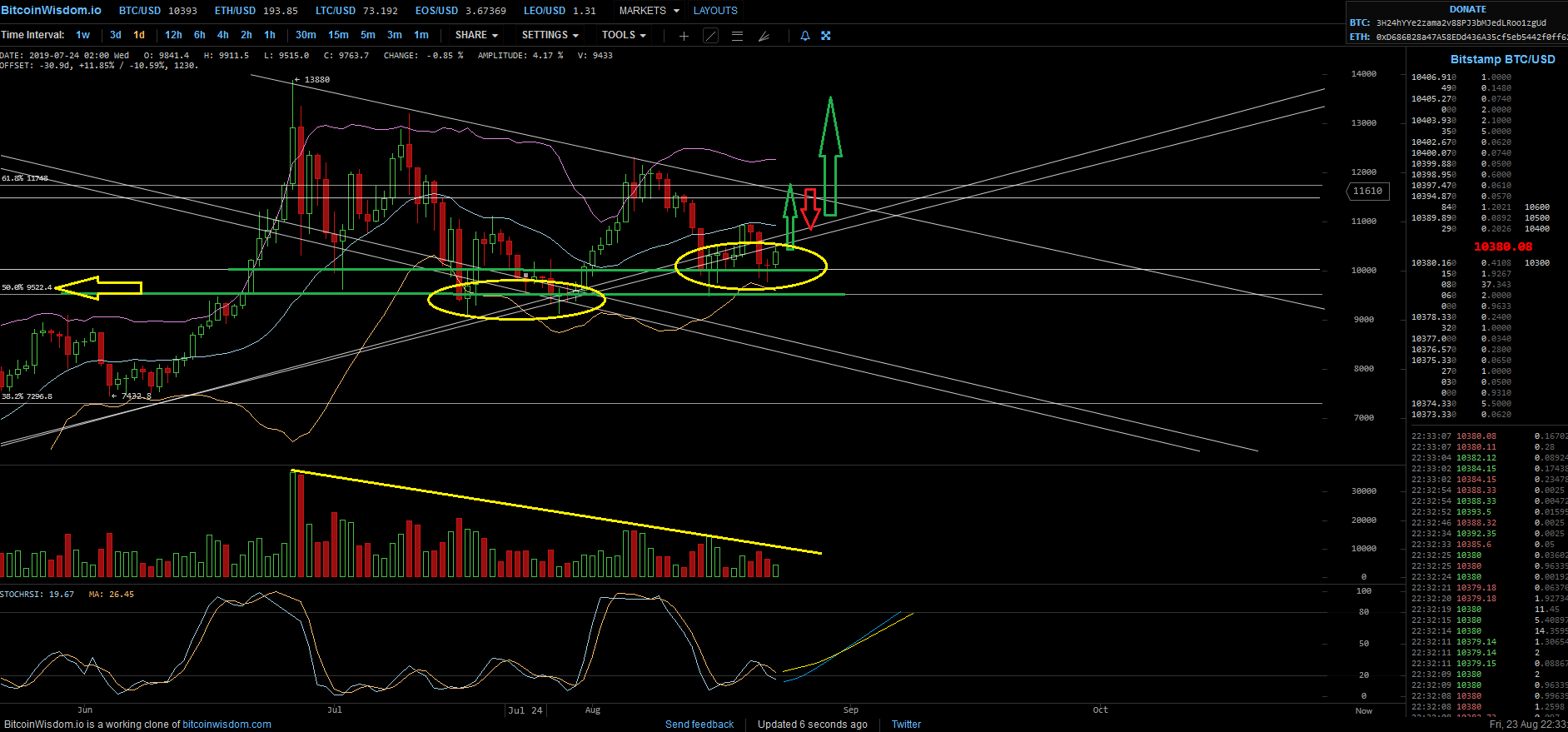Switch time interval to 1w
The image size is (1568, 732).
point(82,35)
